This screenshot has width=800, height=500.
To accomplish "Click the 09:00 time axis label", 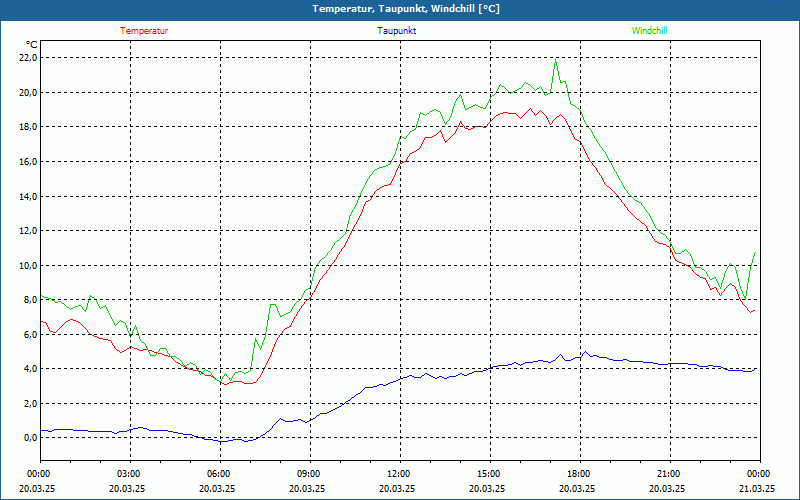I will [x=310, y=474].
